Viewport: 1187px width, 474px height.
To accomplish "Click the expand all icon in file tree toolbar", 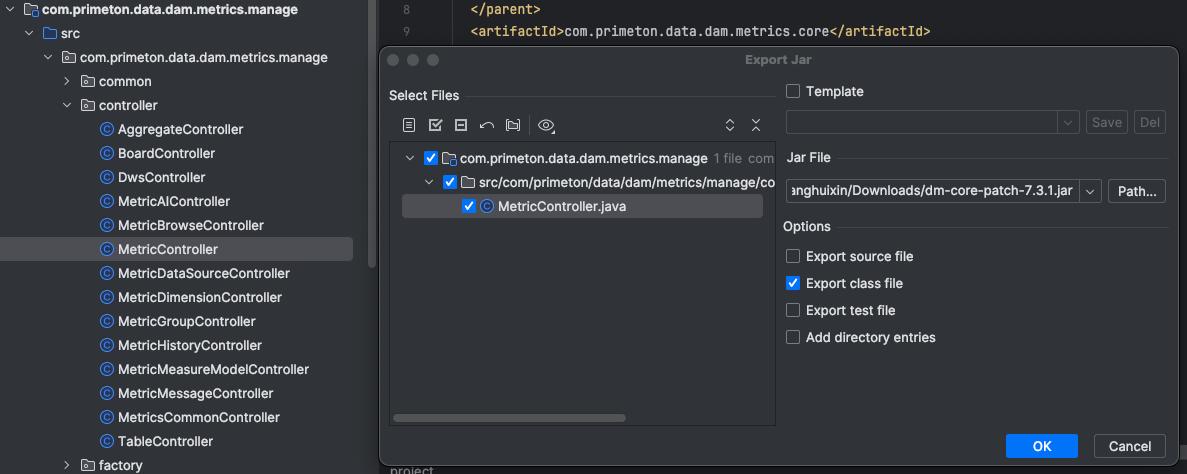I will point(730,125).
